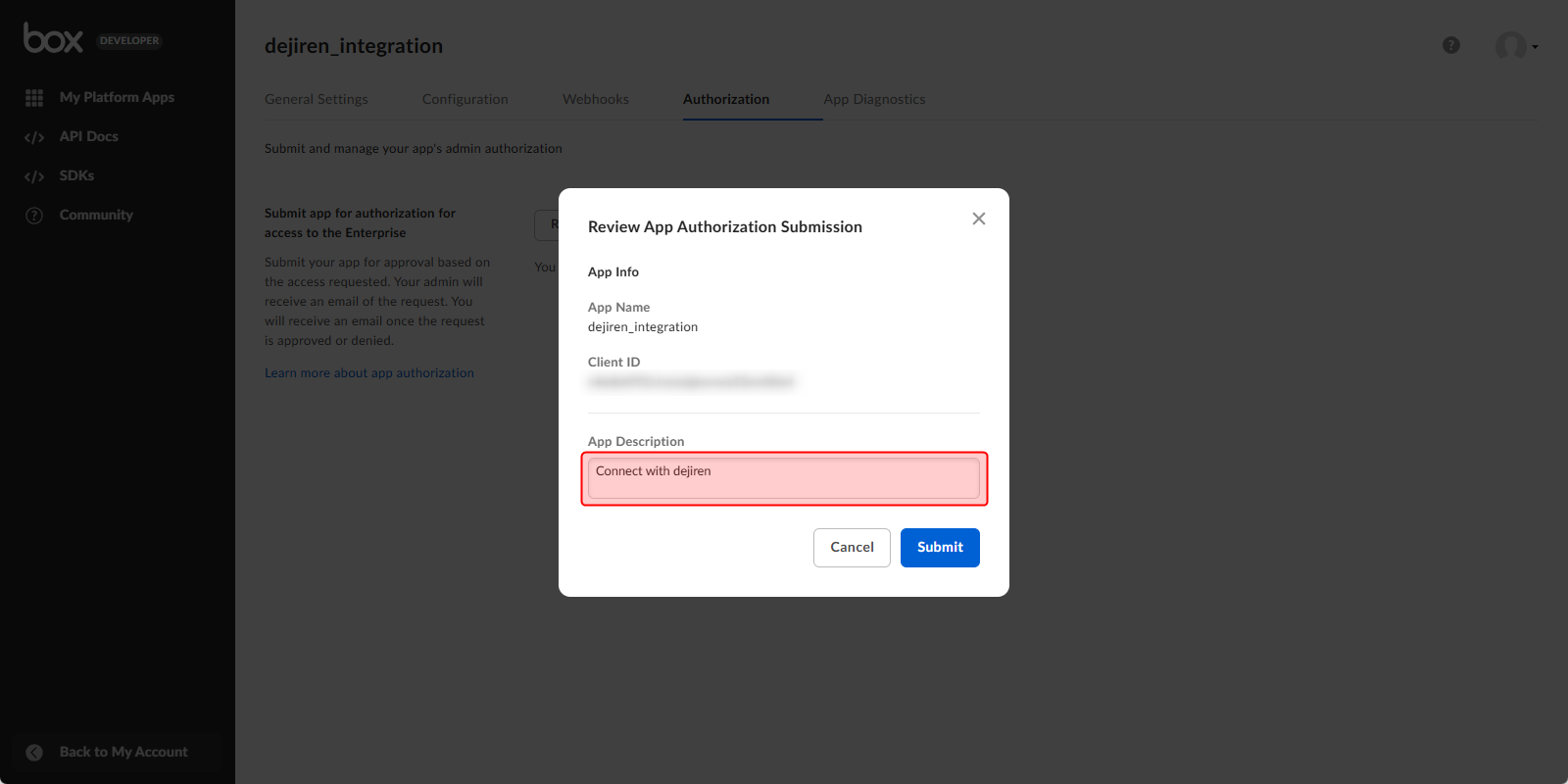Open the Webhooks tab

(x=596, y=99)
